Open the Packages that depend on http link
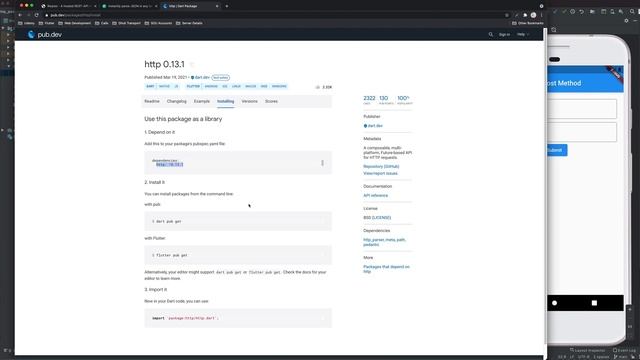This screenshot has width=640, height=360. (x=386, y=269)
